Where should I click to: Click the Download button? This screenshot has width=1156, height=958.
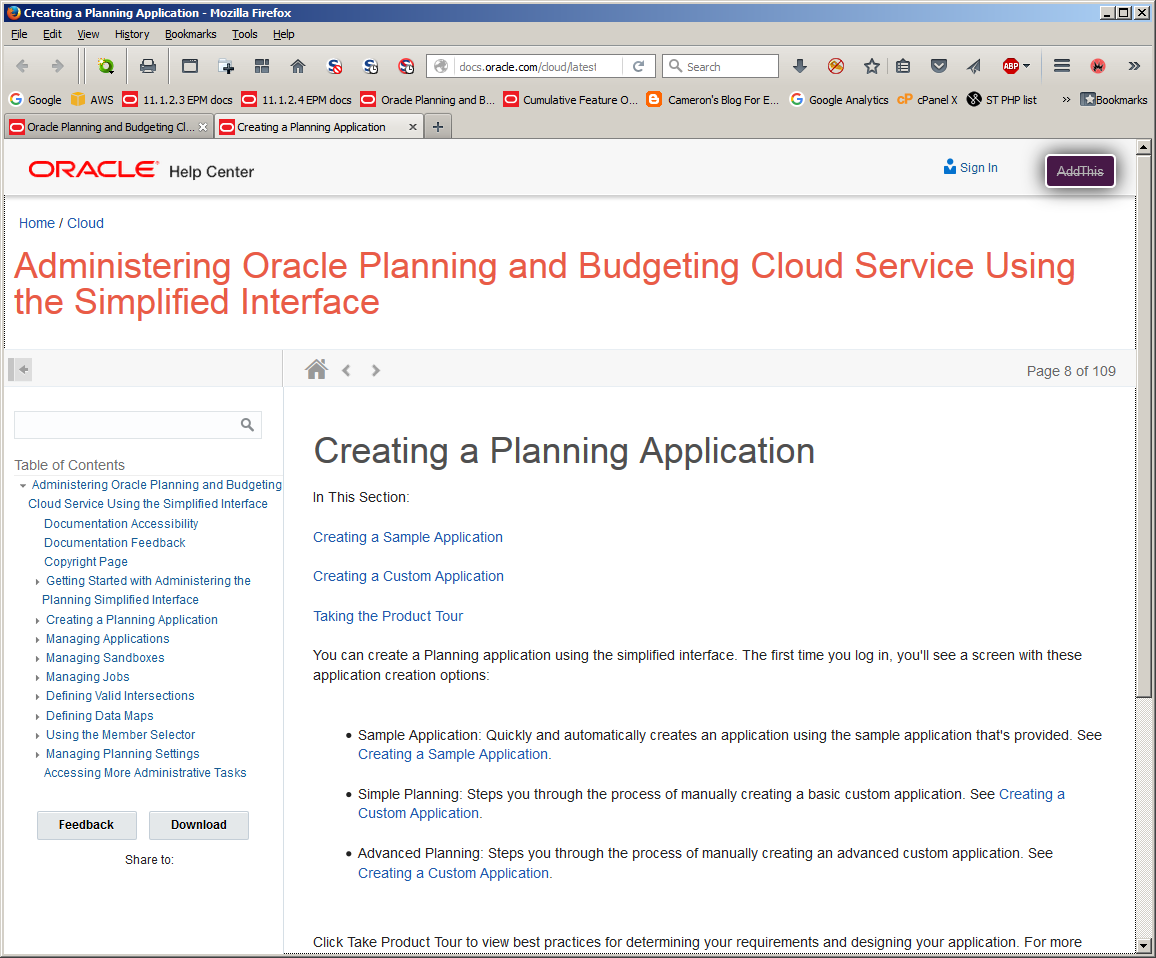pyautogui.click(x=199, y=825)
